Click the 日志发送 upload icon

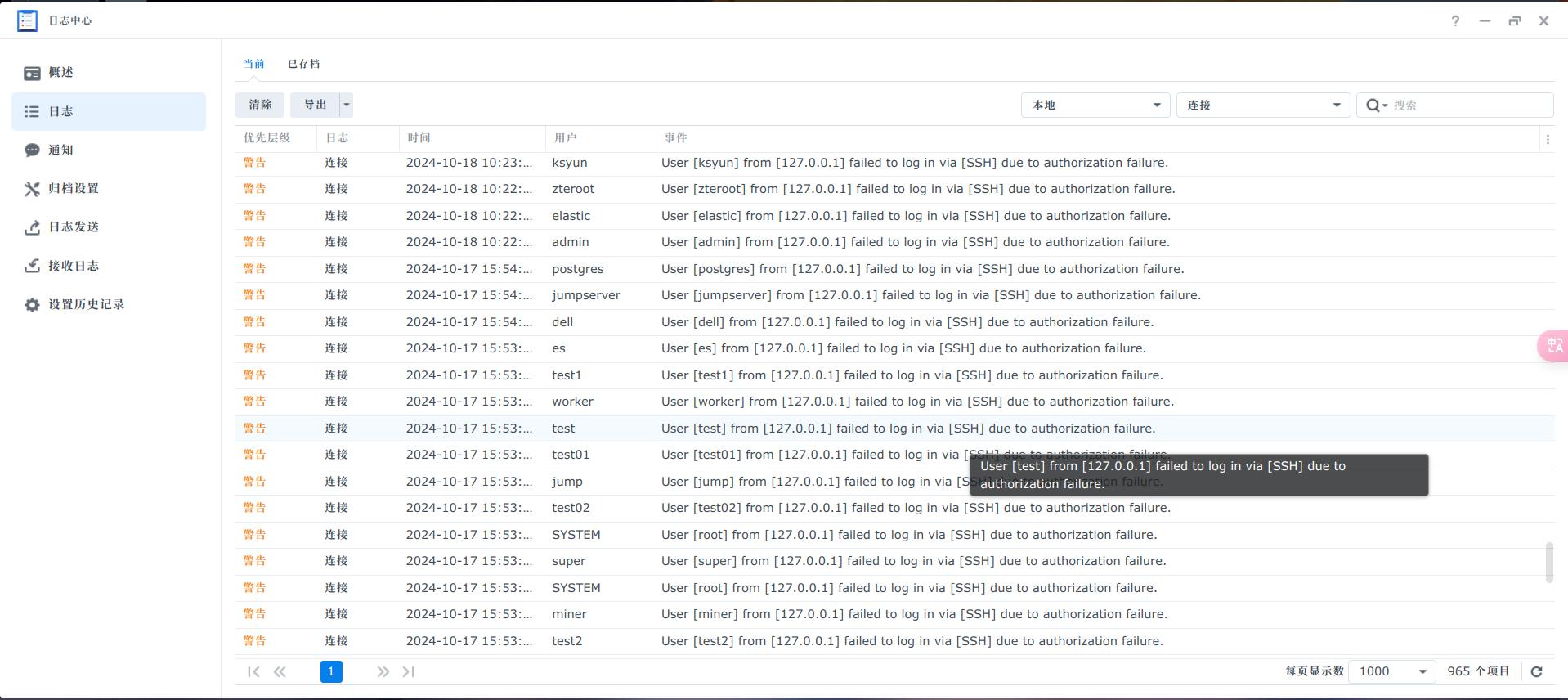(x=32, y=227)
